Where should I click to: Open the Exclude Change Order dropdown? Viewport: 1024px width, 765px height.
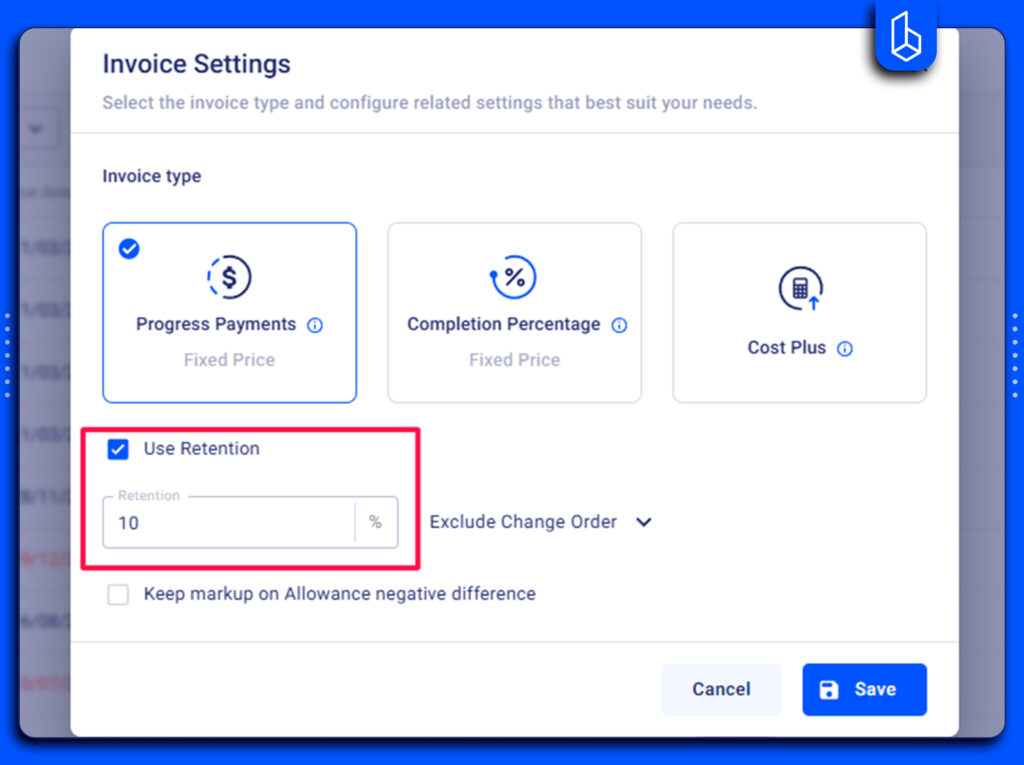click(x=539, y=522)
